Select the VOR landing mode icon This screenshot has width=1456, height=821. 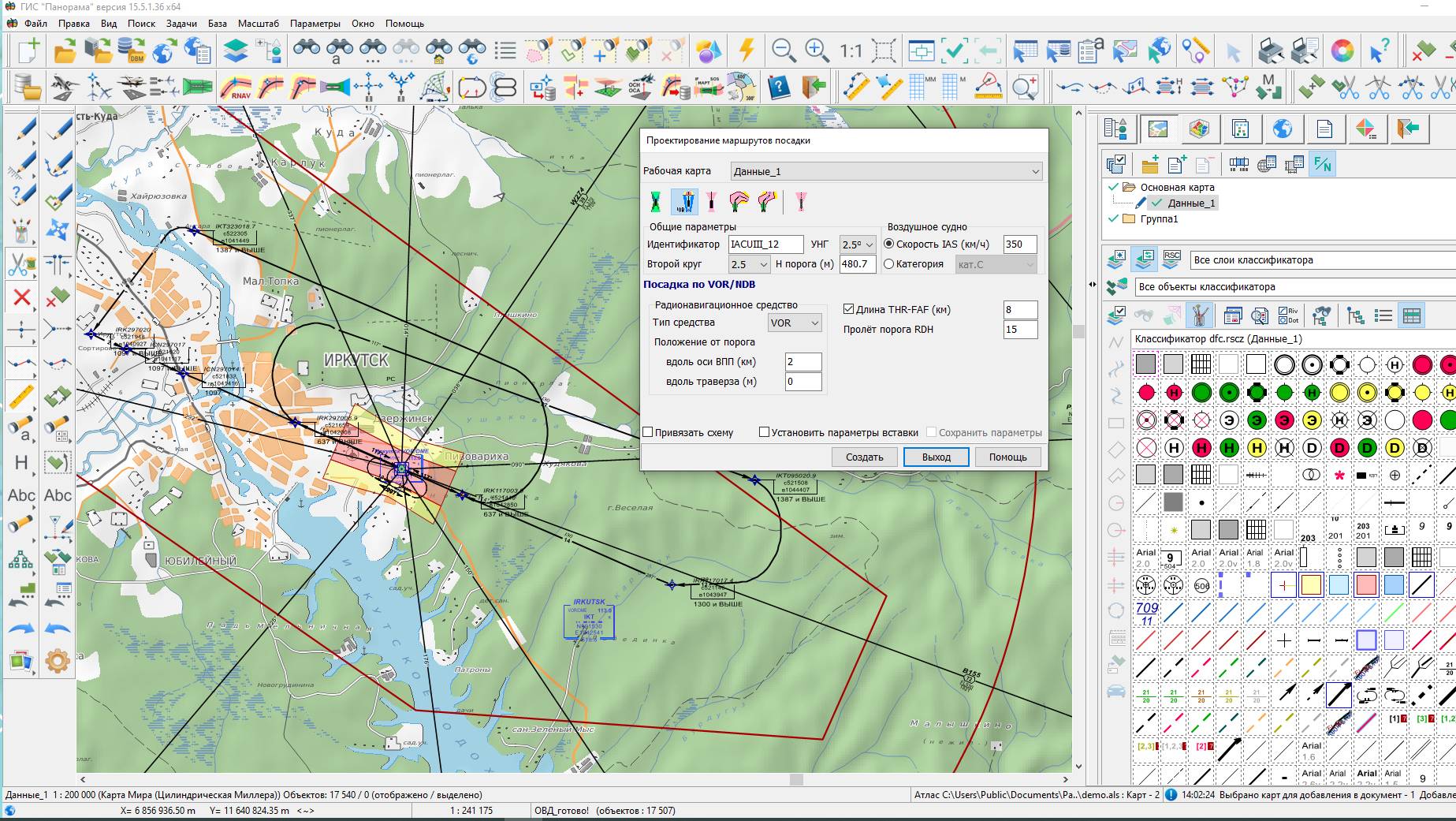pyautogui.click(x=684, y=202)
